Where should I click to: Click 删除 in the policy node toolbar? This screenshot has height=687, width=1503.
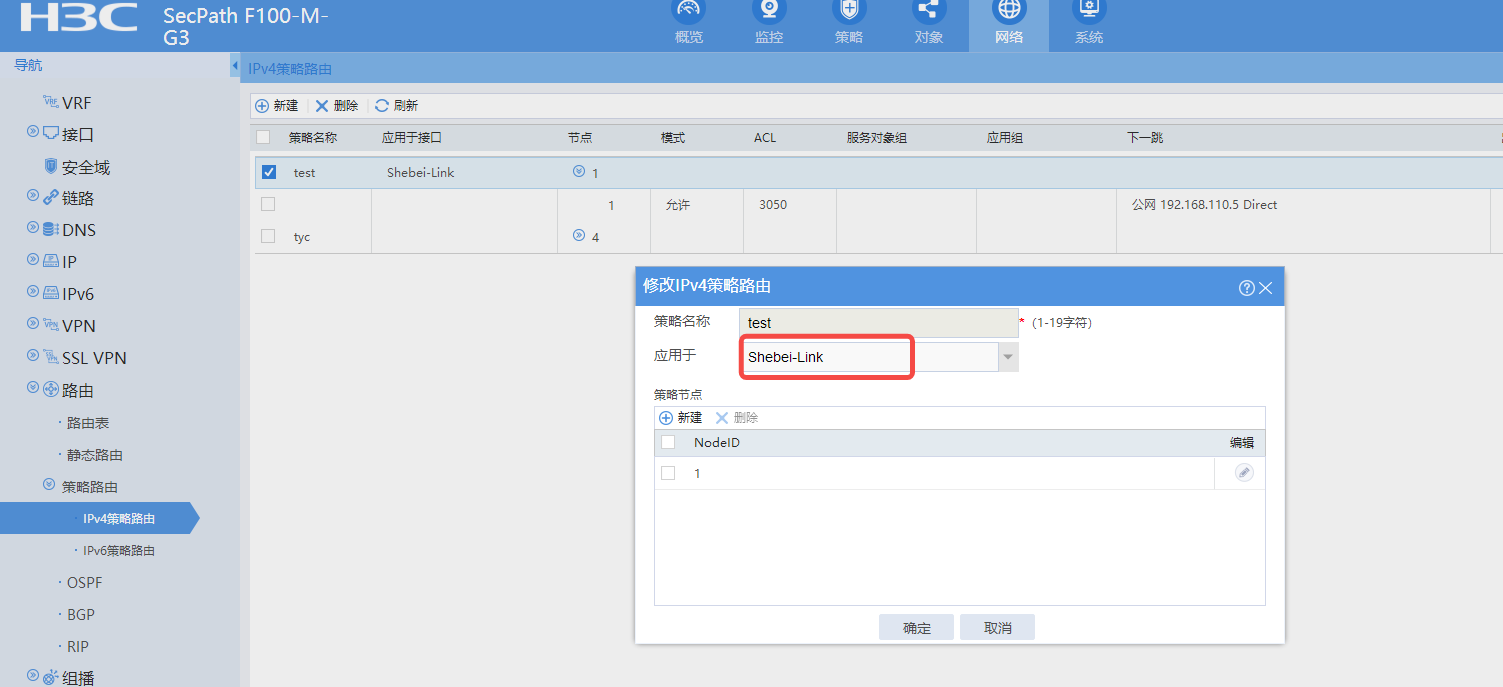point(737,418)
